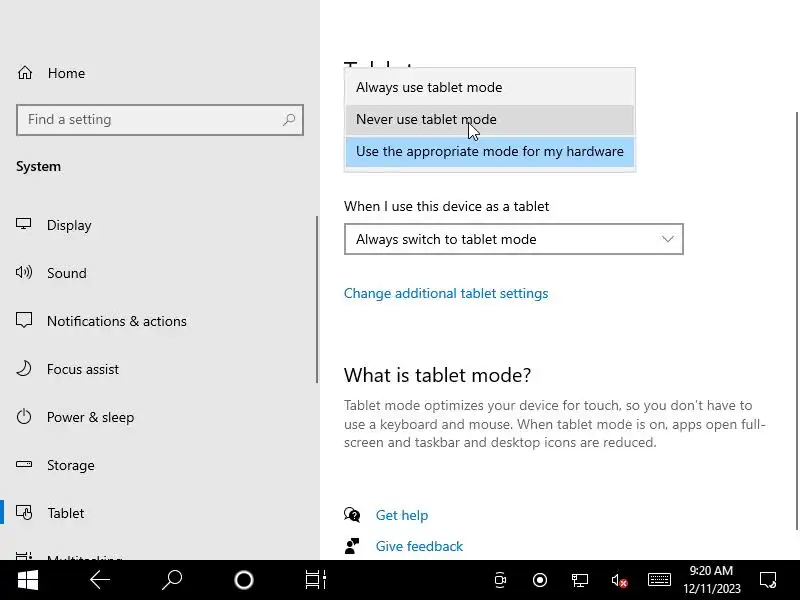The width and height of the screenshot is (800, 600).
Task: Click the muted volume tray icon
Action: [619, 580]
